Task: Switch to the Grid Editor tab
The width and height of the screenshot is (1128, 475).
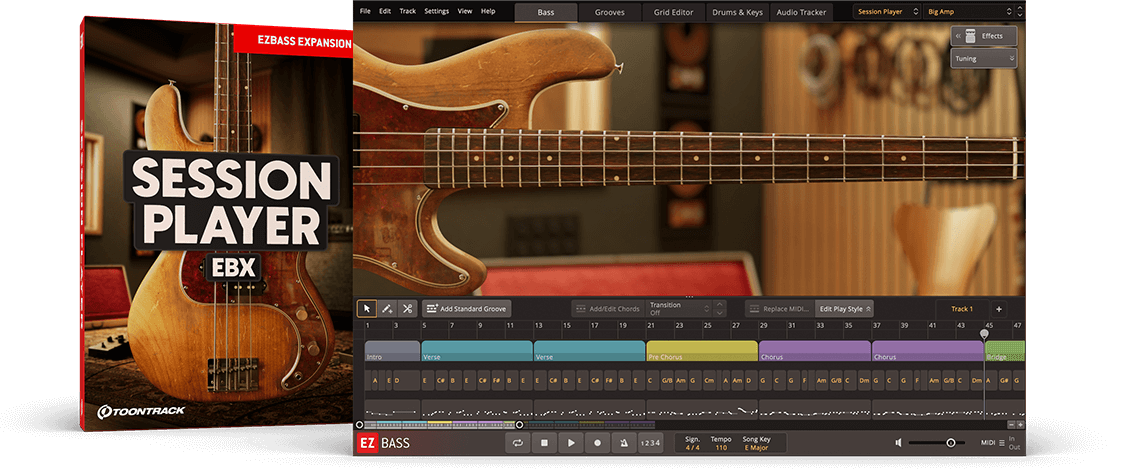Action: click(x=673, y=12)
